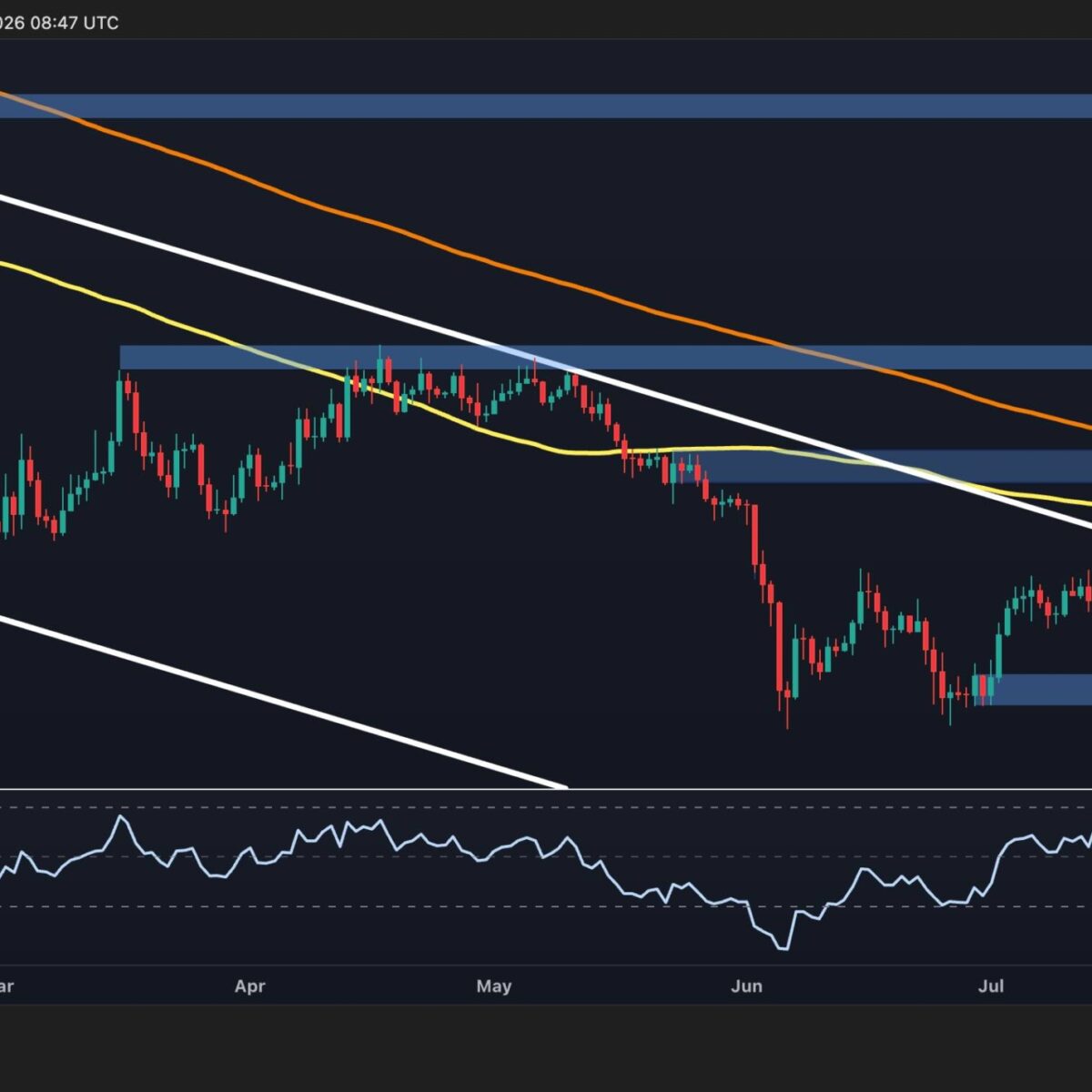Select the topmost blue resistance zone
The width and height of the screenshot is (1092, 1092).
[546, 106]
